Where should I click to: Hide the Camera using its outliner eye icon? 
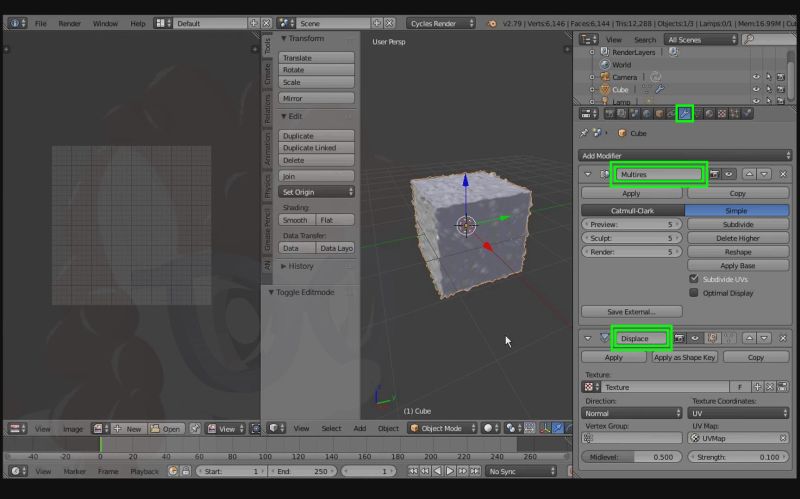(x=756, y=77)
